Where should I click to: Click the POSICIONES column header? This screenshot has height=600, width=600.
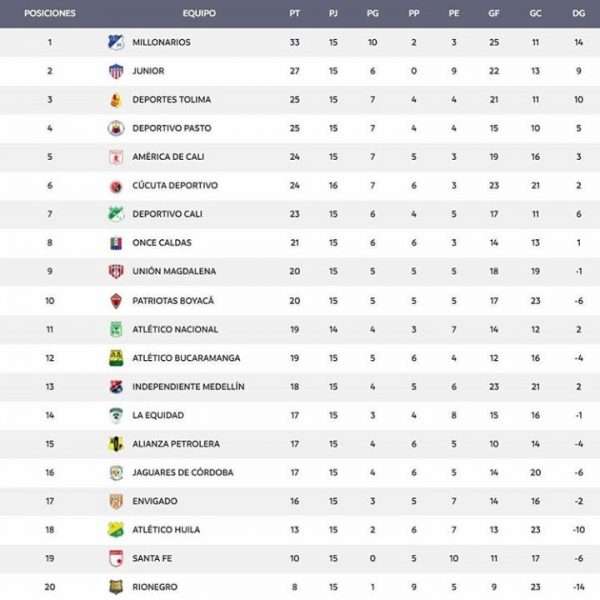50,13
